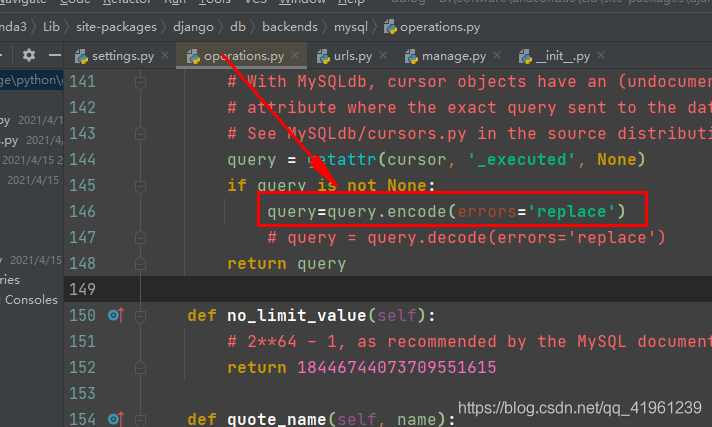Click the backends breadcrumb
This screenshot has height=427, width=712.
tap(290, 27)
